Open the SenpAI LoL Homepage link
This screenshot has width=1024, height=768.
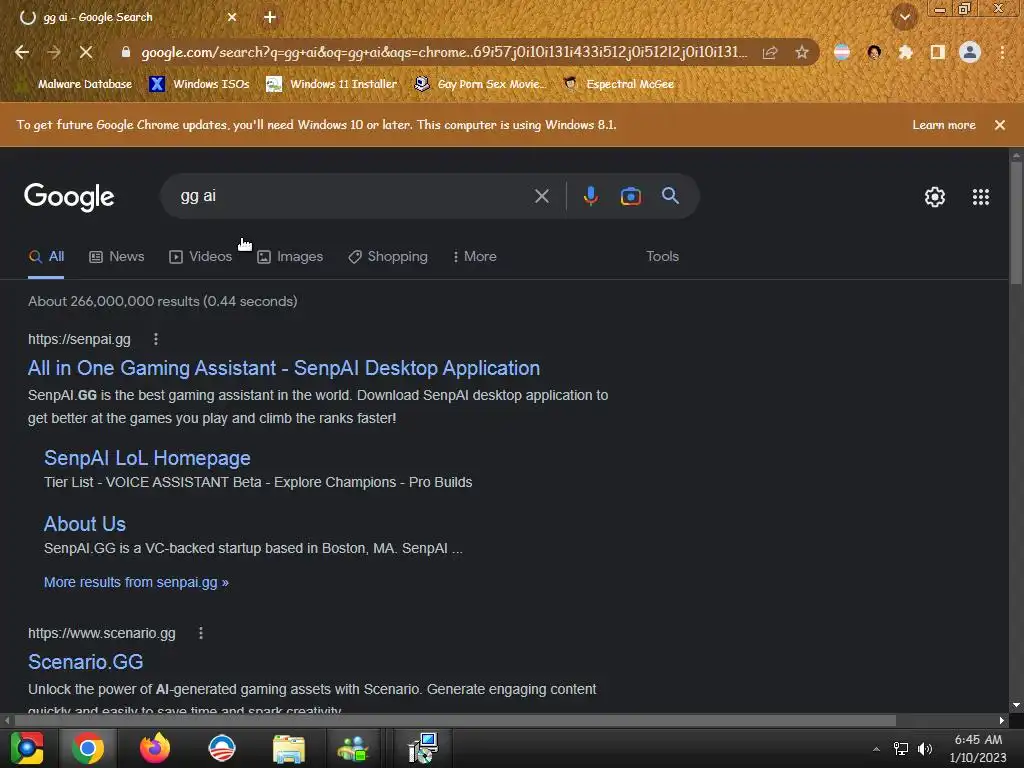coord(147,458)
